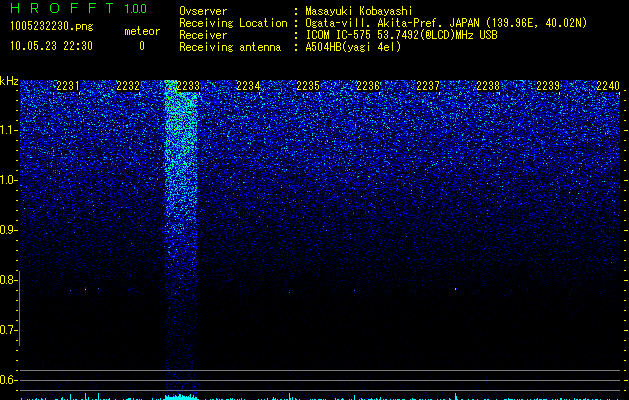Click the 0.6 kHz axis label
Viewport: 629px width, 400px height.
(x=8, y=380)
